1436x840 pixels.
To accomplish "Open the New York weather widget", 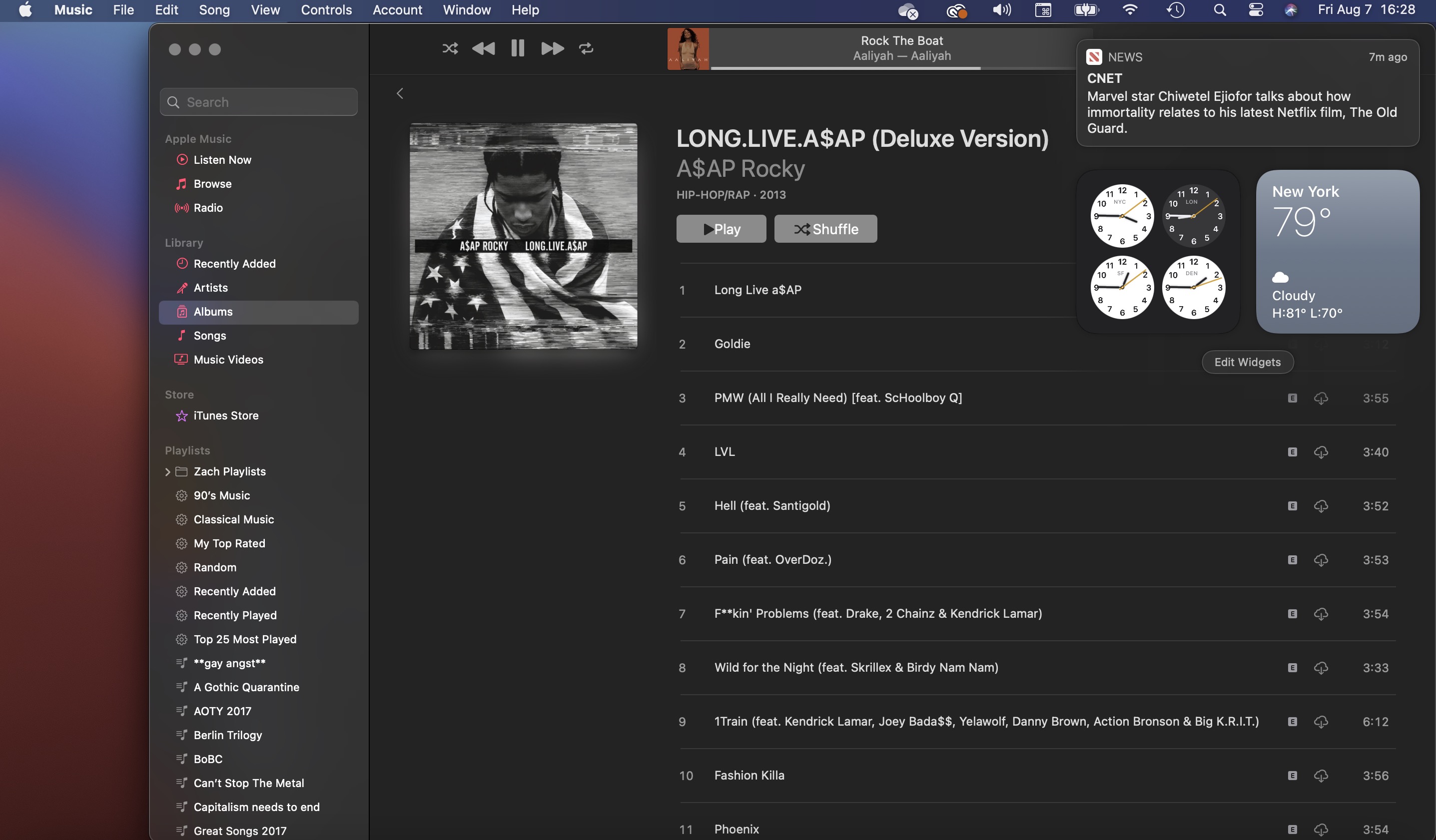I will [x=1338, y=252].
